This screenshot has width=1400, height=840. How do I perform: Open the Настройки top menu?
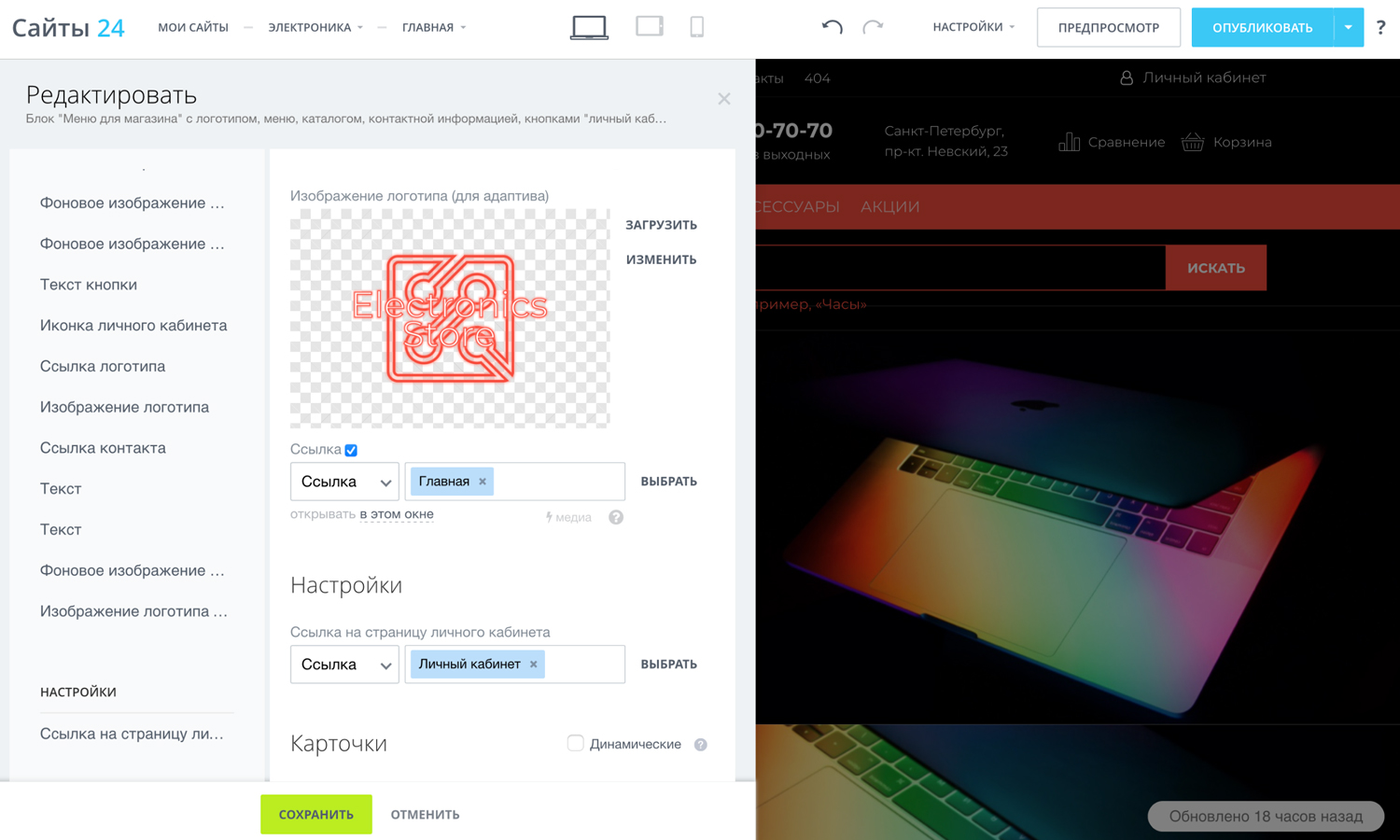tap(973, 27)
